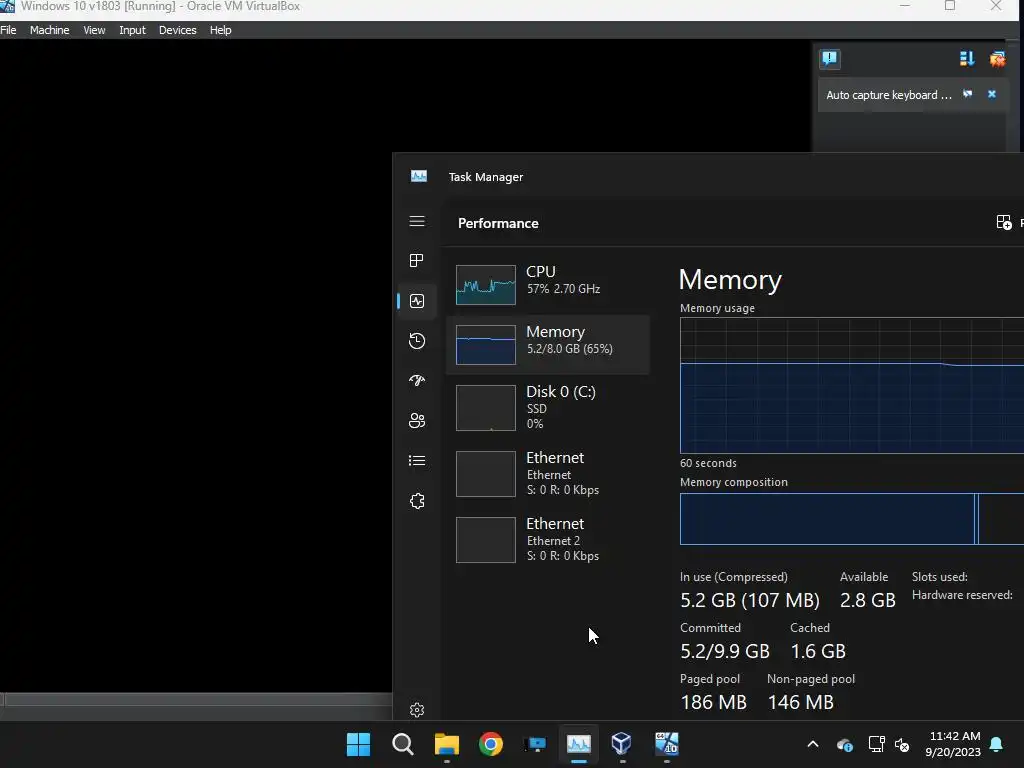Open the monitor app icon beside Chrome

pyautogui.click(x=535, y=744)
